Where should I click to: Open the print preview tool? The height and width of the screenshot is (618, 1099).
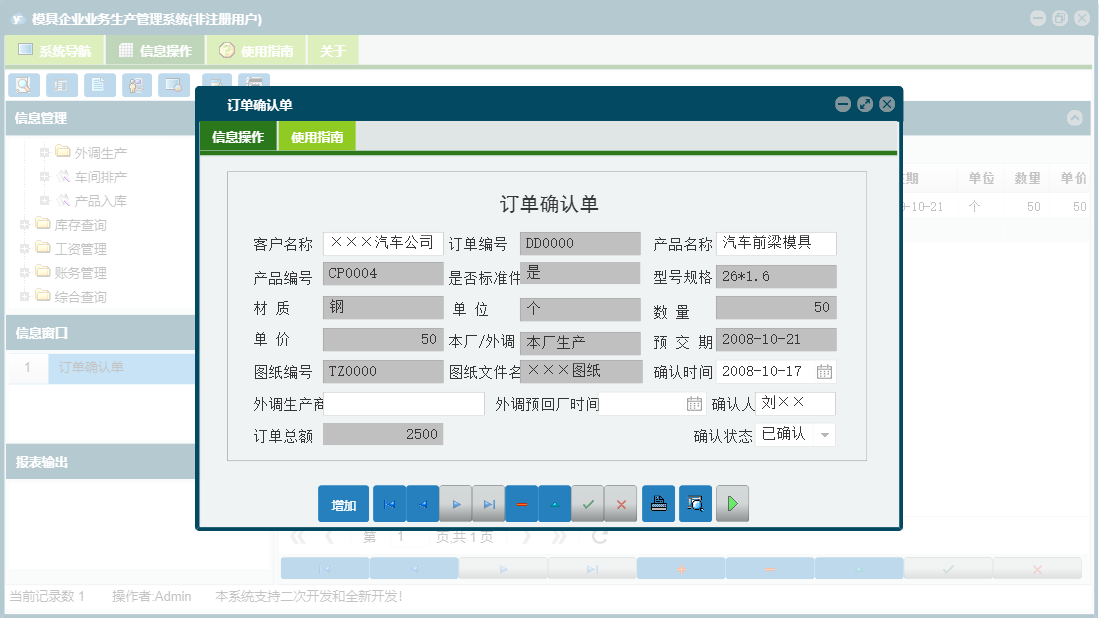695,503
